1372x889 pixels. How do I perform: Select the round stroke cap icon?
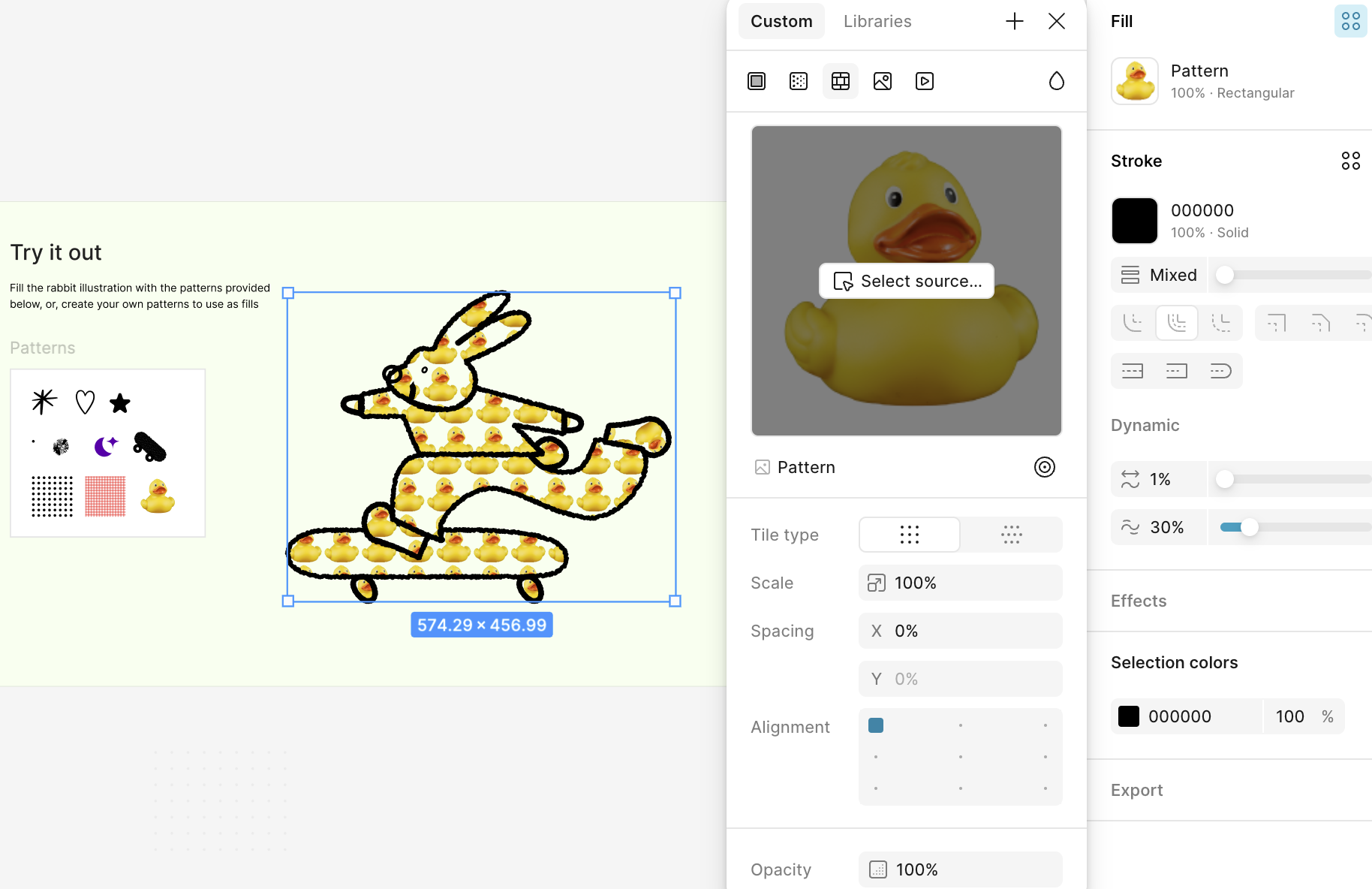(x=1220, y=371)
